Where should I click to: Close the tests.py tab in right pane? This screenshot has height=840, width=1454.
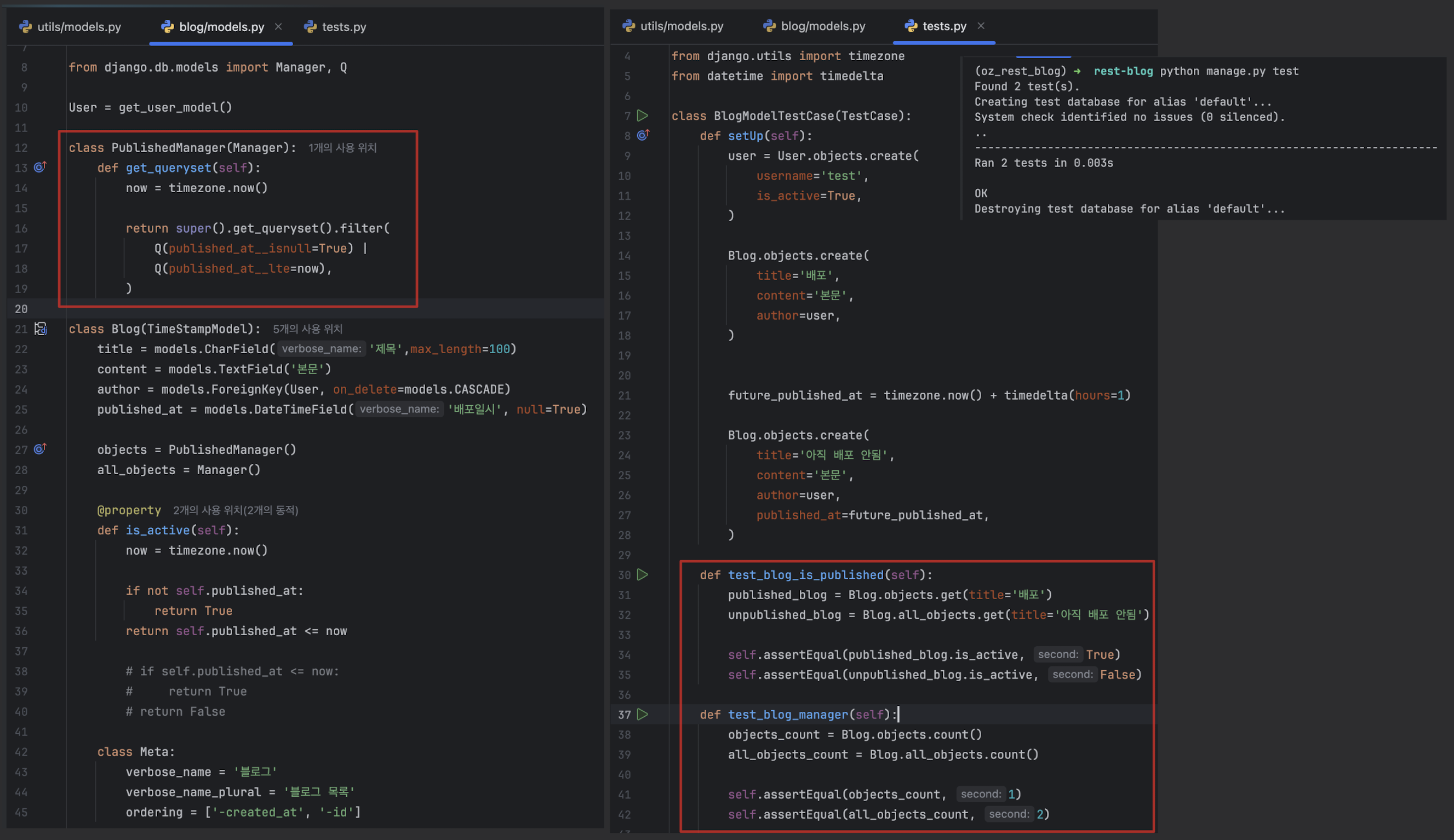click(x=980, y=25)
